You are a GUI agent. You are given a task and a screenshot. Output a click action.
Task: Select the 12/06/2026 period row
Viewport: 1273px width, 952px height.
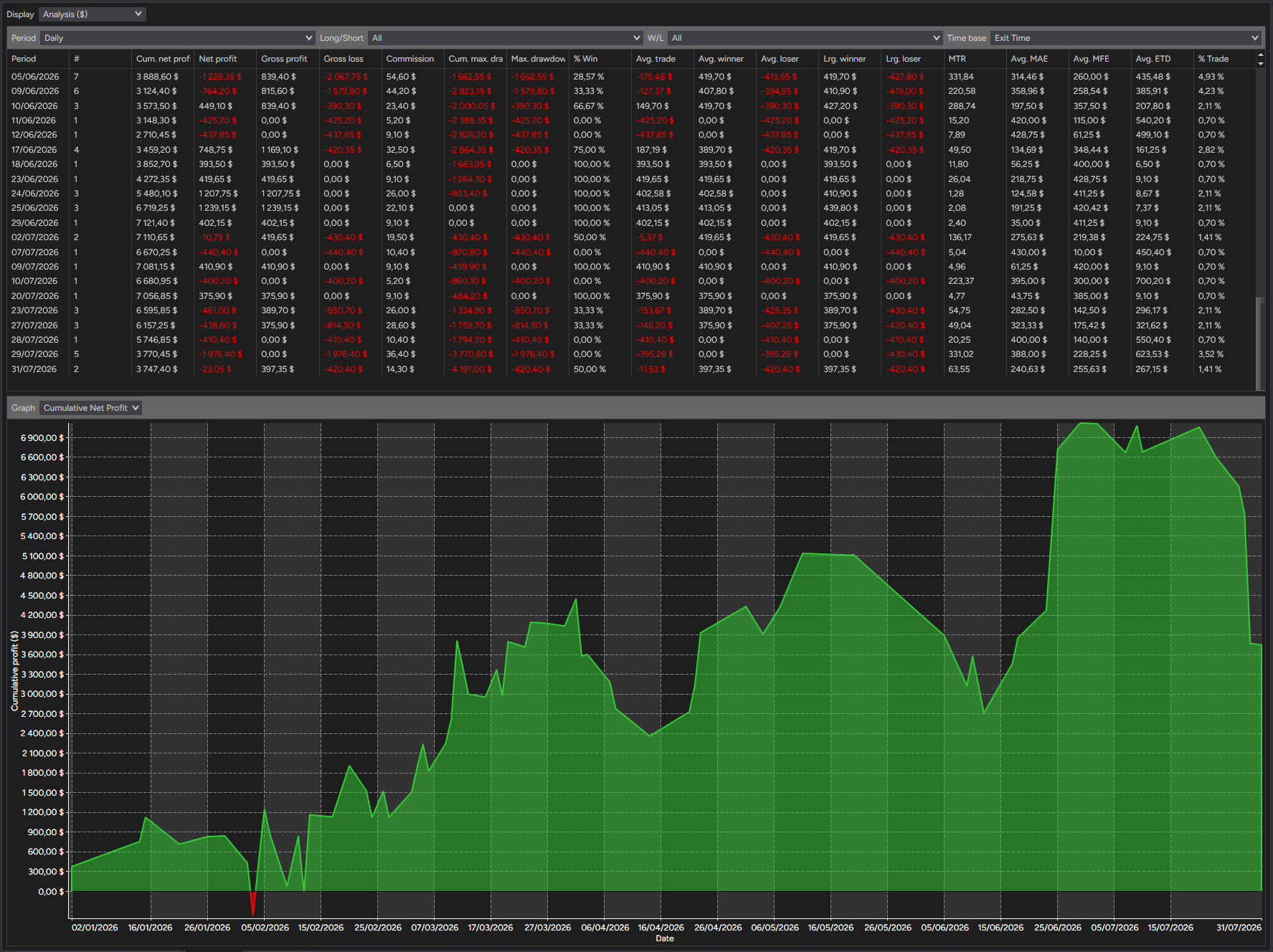click(631, 135)
